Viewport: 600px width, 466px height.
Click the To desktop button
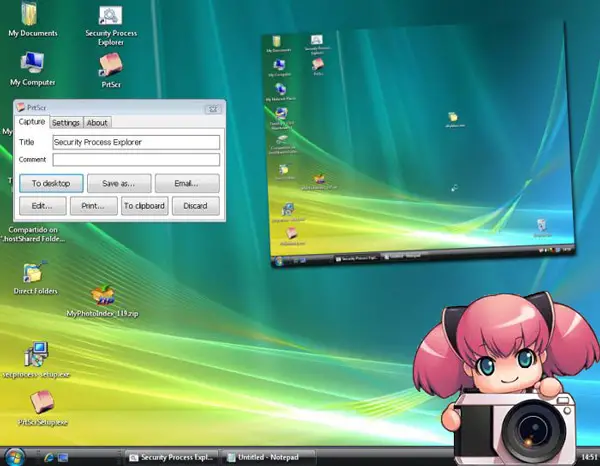51,183
